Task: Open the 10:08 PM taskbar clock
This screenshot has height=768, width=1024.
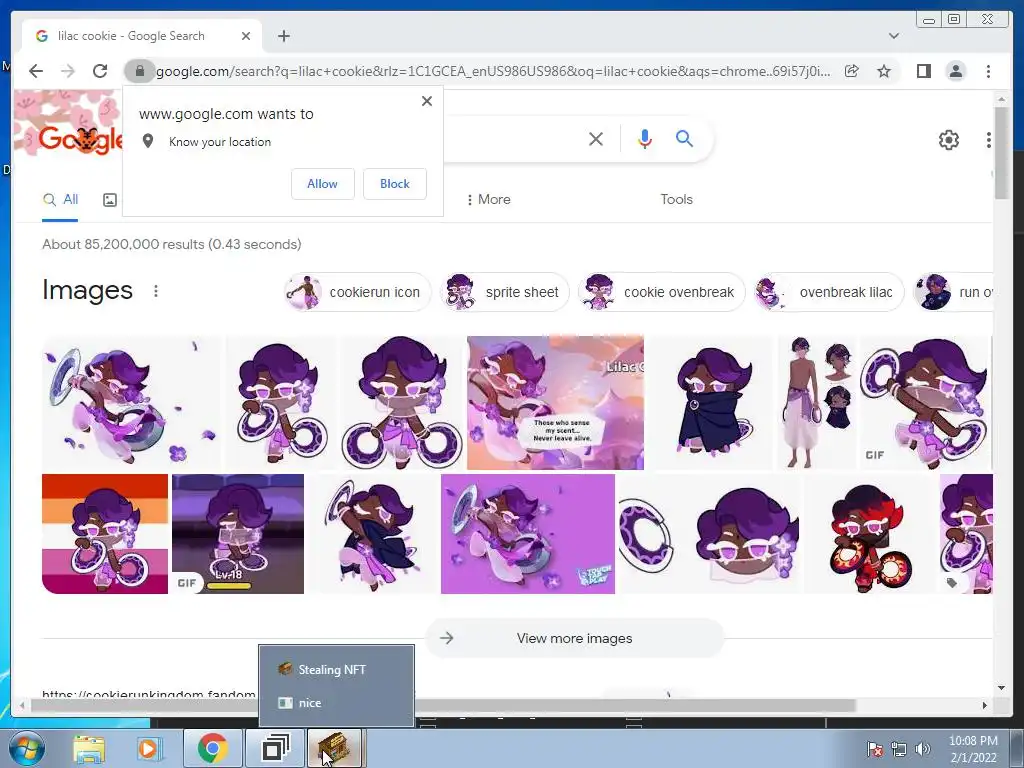Action: pyautogui.click(x=973, y=749)
